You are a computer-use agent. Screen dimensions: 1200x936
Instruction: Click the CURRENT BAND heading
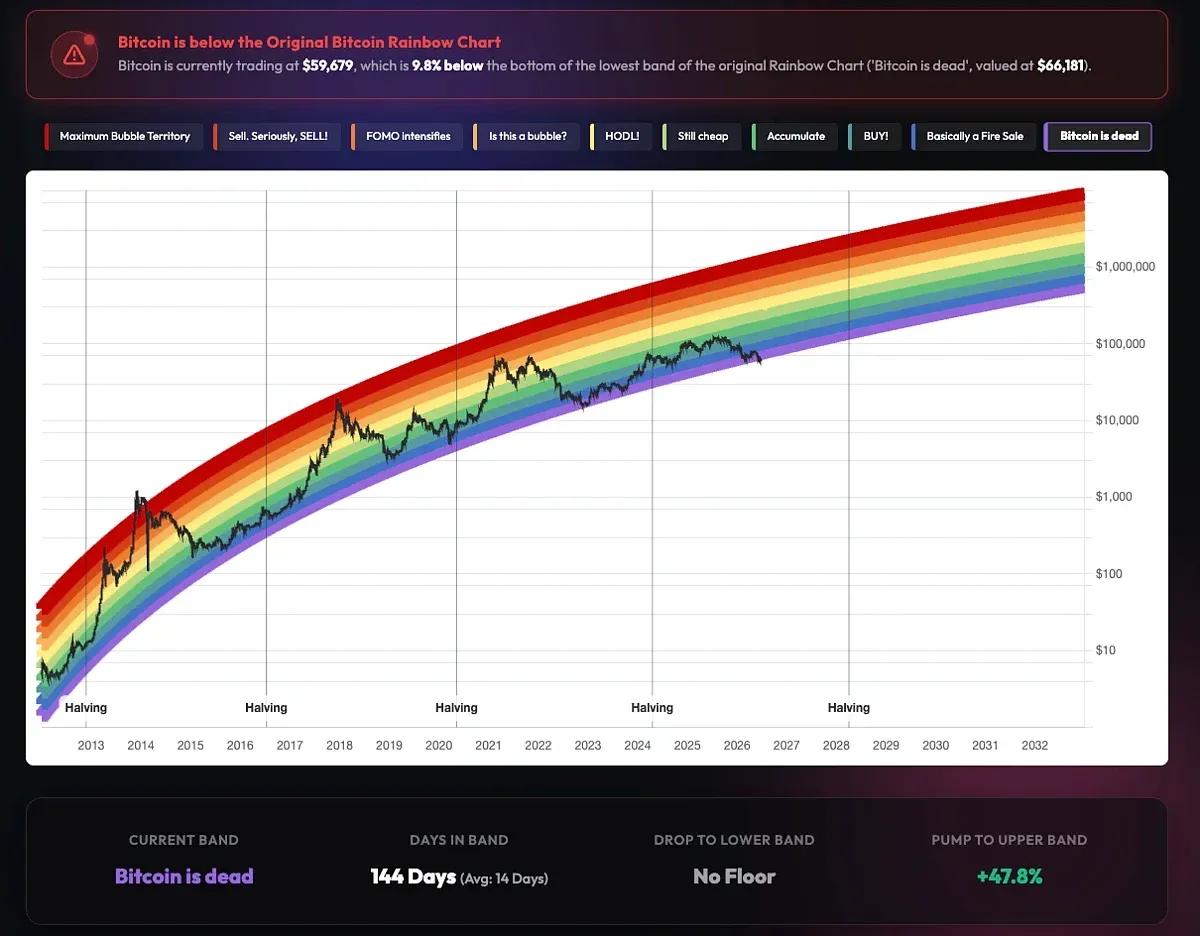184,840
